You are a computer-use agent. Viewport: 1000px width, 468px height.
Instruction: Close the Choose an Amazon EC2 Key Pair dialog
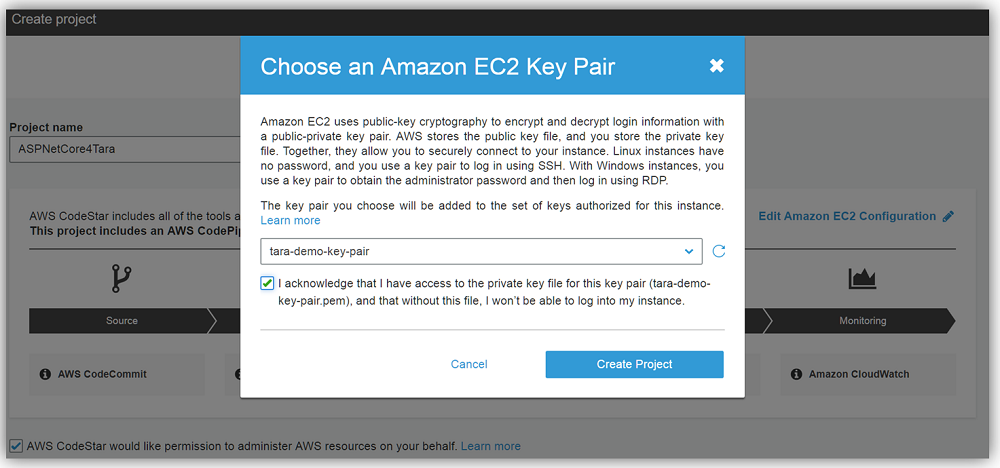point(716,66)
